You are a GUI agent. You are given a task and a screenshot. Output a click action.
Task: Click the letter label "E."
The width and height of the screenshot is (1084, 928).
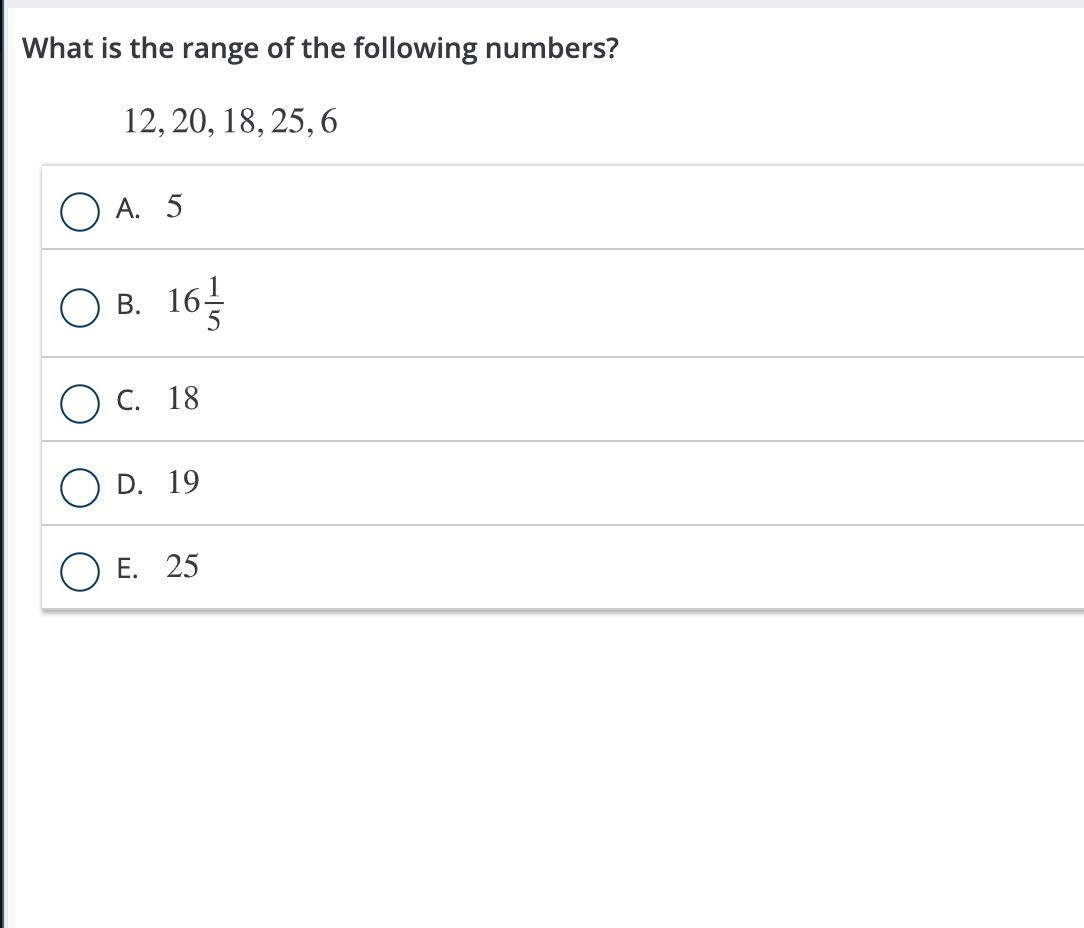pos(127,569)
